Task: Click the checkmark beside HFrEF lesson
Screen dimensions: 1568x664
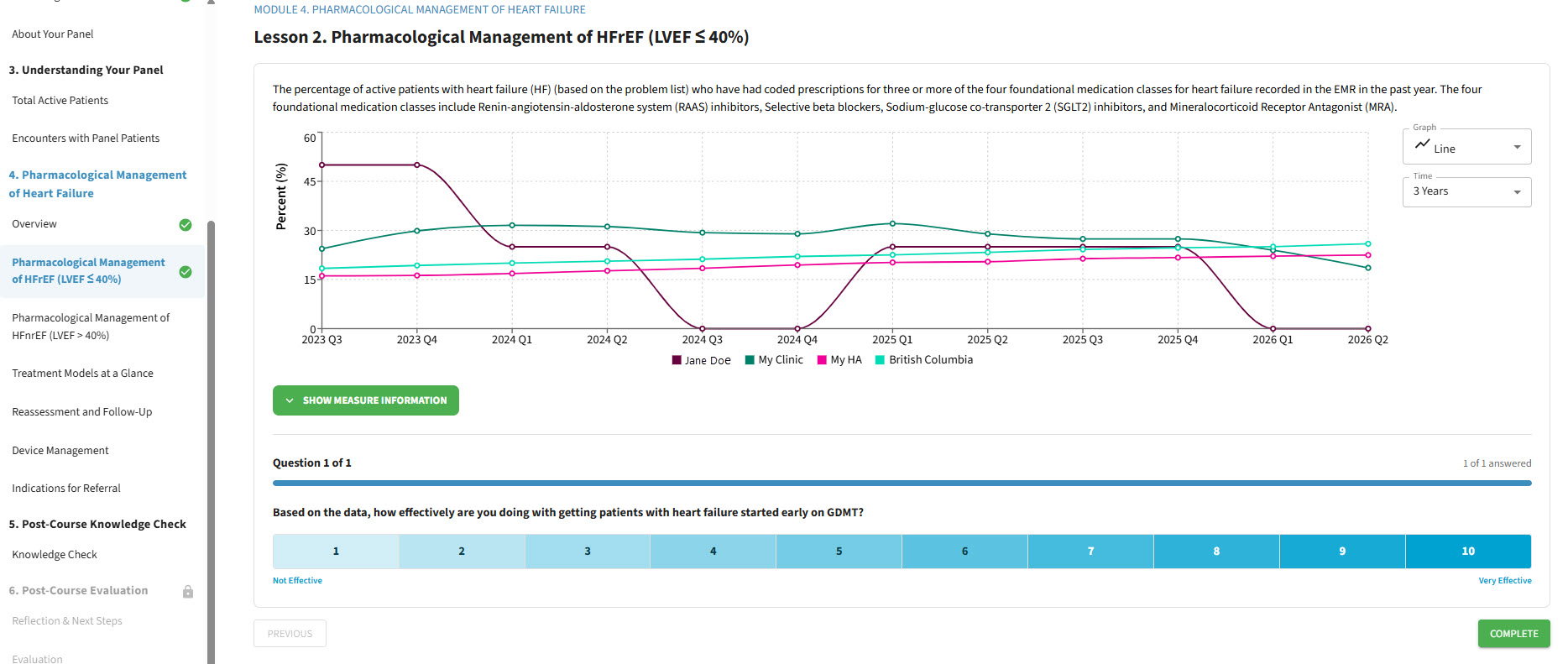Action: pyautogui.click(x=186, y=272)
